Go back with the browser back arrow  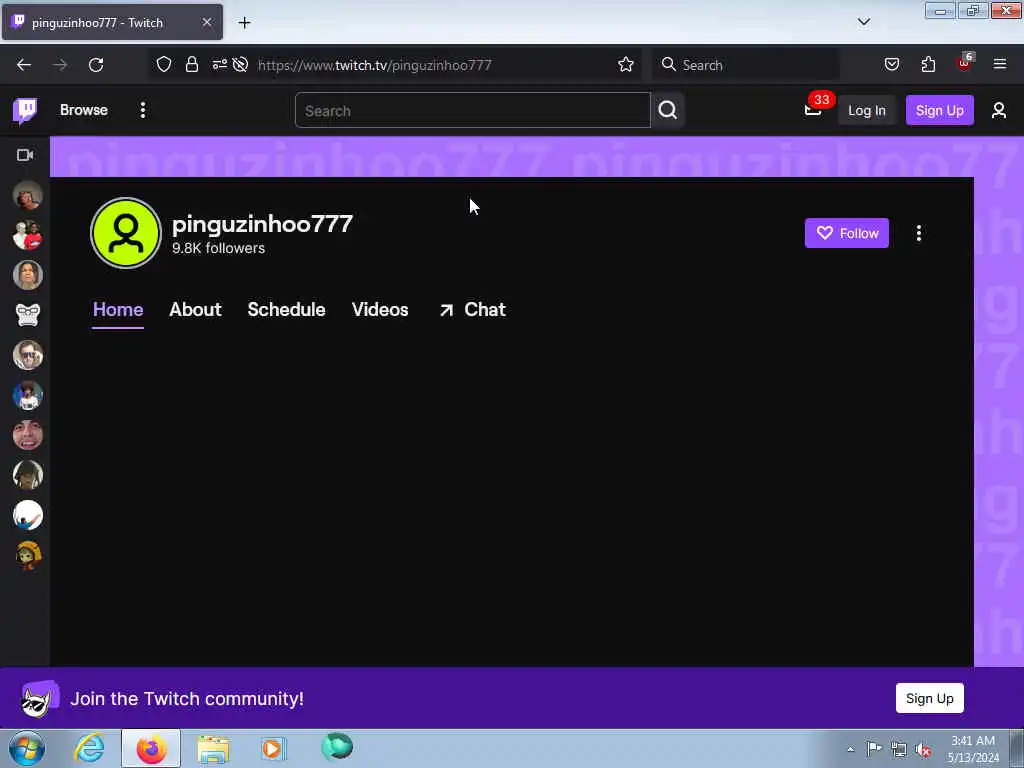point(24,65)
